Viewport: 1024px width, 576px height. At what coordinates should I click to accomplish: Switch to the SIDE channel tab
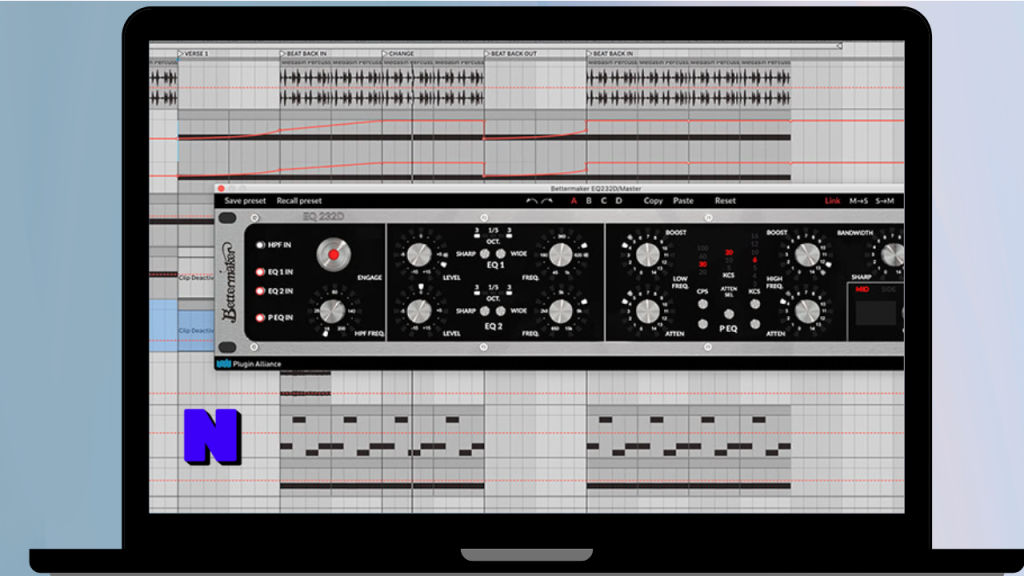tap(889, 289)
